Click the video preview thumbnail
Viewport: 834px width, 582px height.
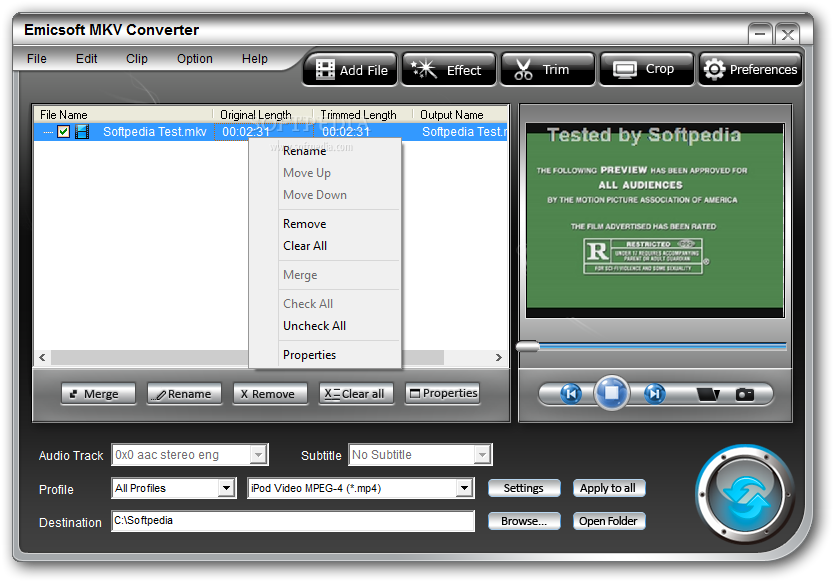(655, 221)
